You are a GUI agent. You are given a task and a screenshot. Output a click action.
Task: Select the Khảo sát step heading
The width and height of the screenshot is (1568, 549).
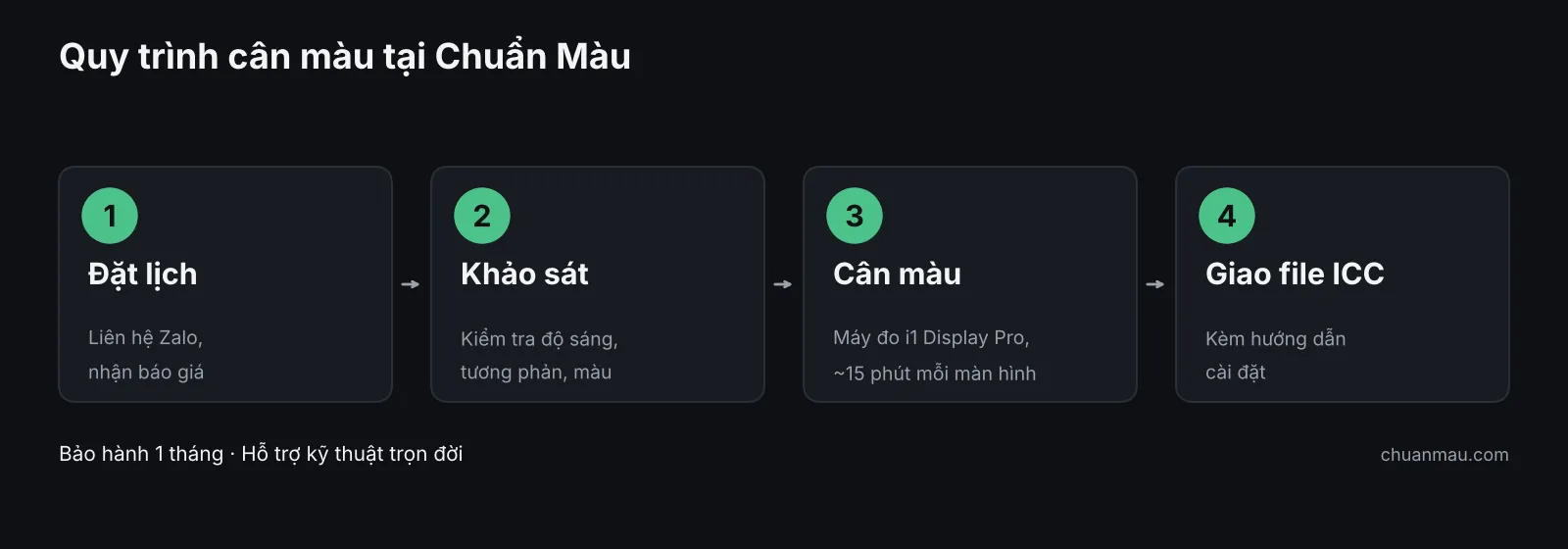click(x=524, y=274)
